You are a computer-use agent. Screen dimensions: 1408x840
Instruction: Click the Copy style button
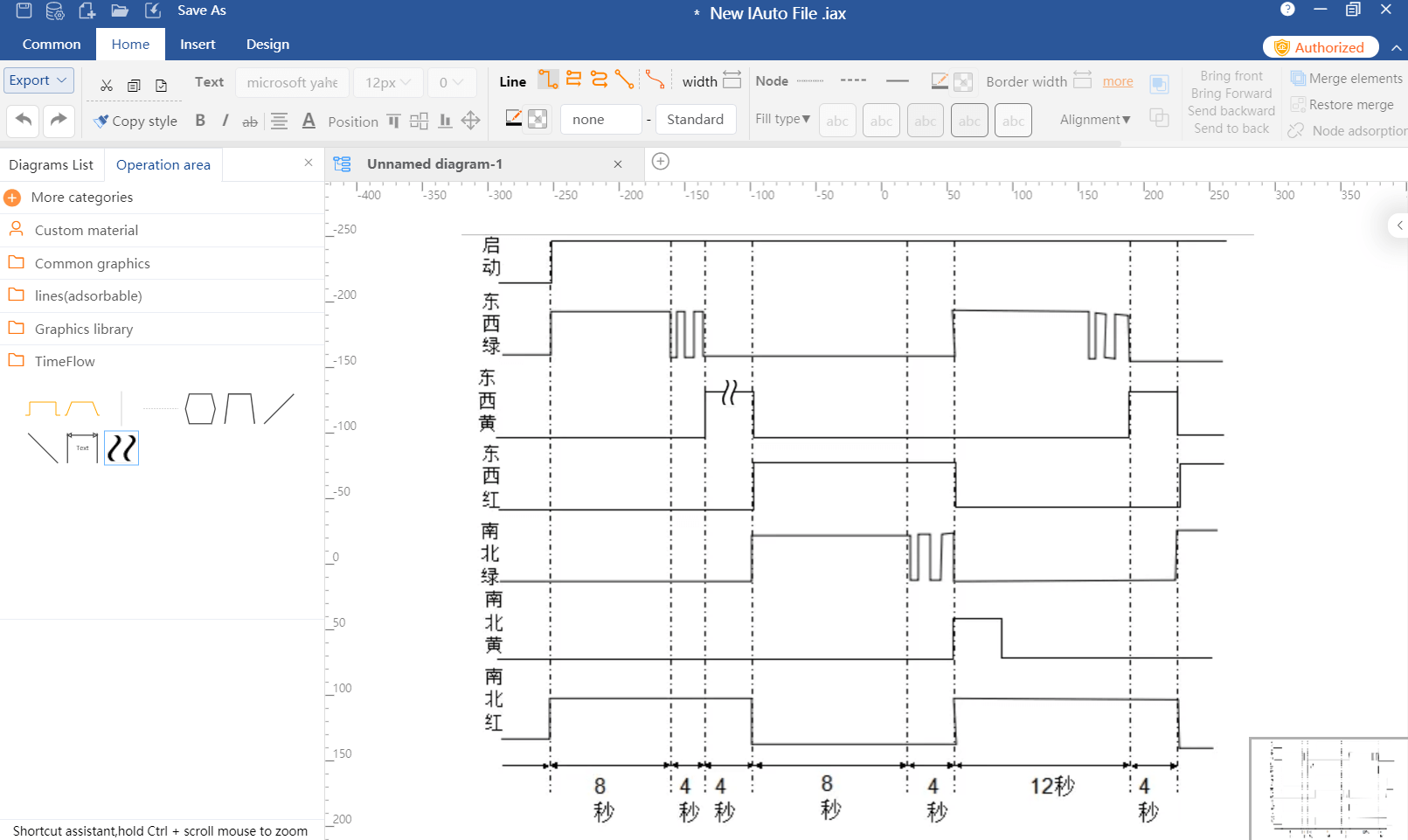135,121
